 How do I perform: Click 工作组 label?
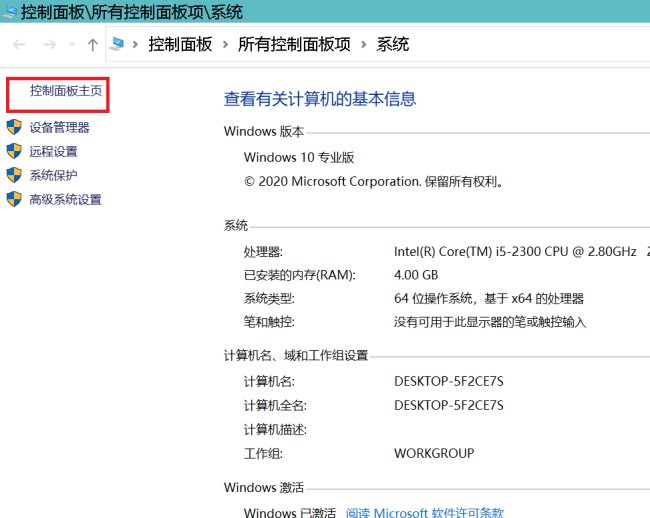[x=263, y=453]
